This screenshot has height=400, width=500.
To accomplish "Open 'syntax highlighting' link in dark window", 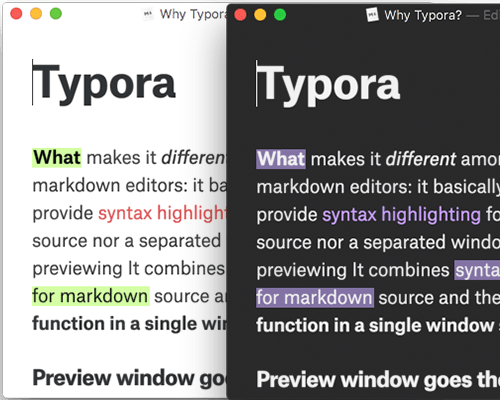I will (401, 215).
